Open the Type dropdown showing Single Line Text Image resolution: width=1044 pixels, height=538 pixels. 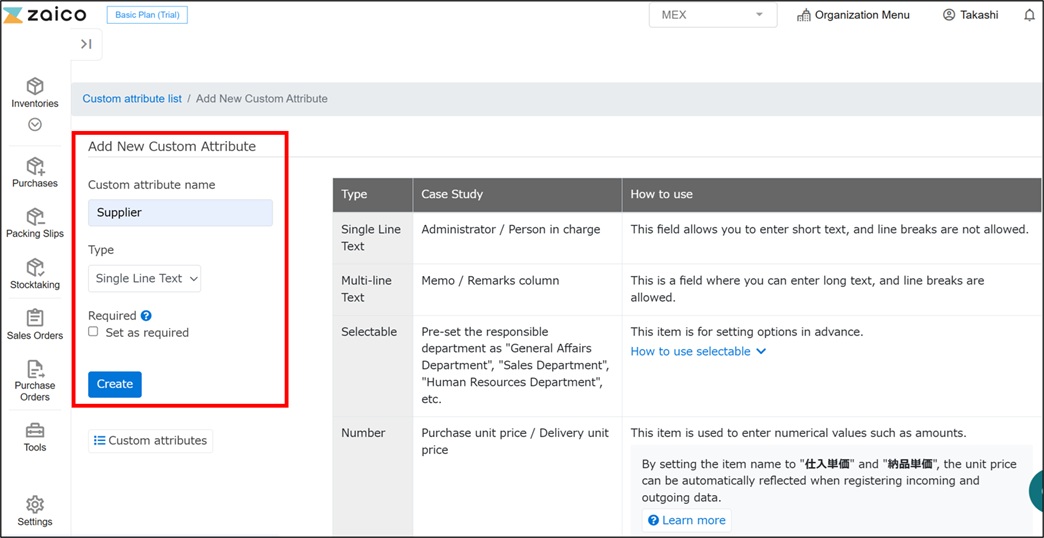tap(144, 278)
